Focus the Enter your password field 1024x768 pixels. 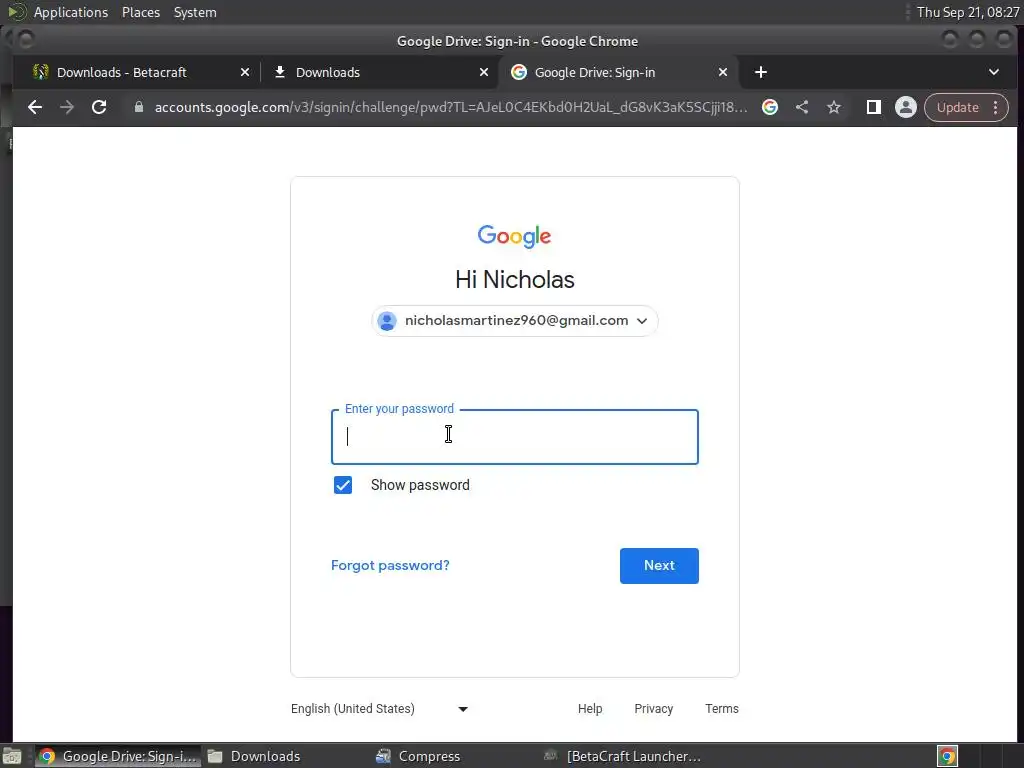pyautogui.click(x=515, y=437)
